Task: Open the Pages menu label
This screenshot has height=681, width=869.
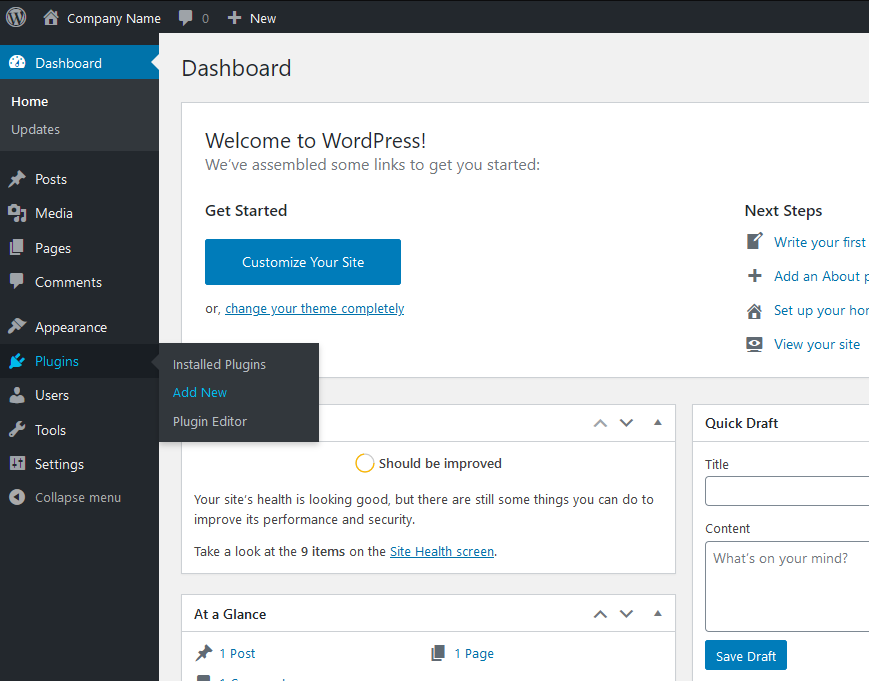Action: pos(53,248)
